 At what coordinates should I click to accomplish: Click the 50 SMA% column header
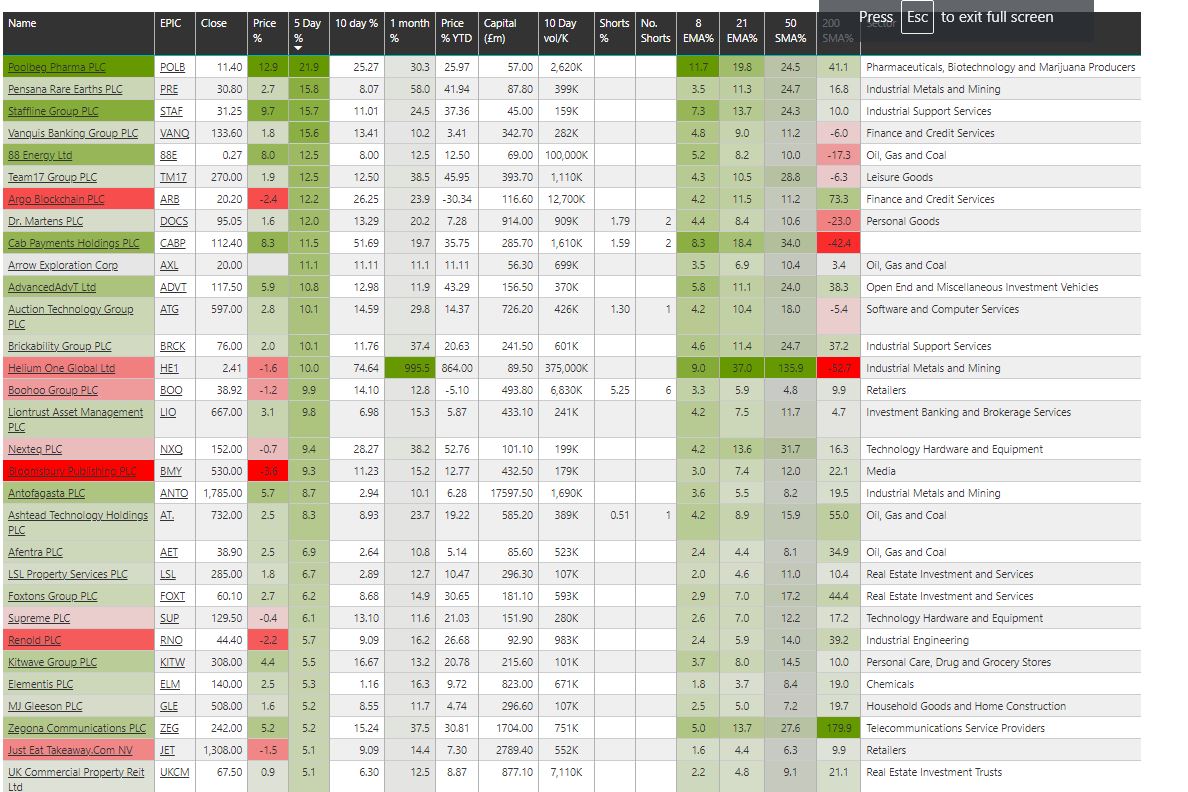pyautogui.click(x=791, y=31)
